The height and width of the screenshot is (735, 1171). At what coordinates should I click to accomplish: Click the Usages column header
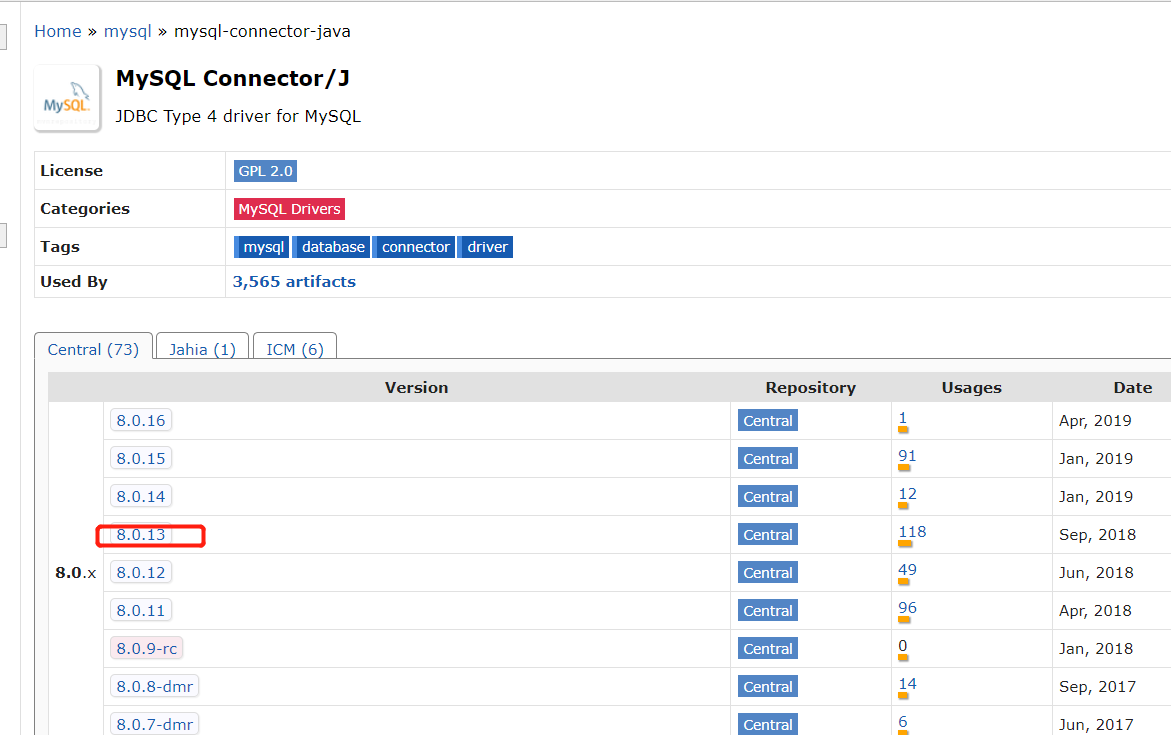[971, 388]
